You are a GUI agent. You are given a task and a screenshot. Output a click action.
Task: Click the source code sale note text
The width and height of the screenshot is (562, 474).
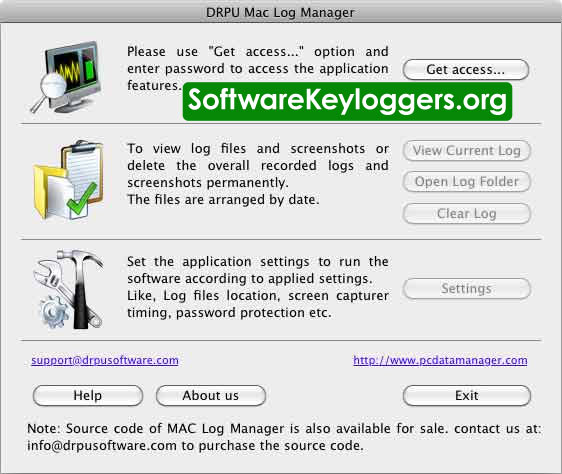[284, 437]
